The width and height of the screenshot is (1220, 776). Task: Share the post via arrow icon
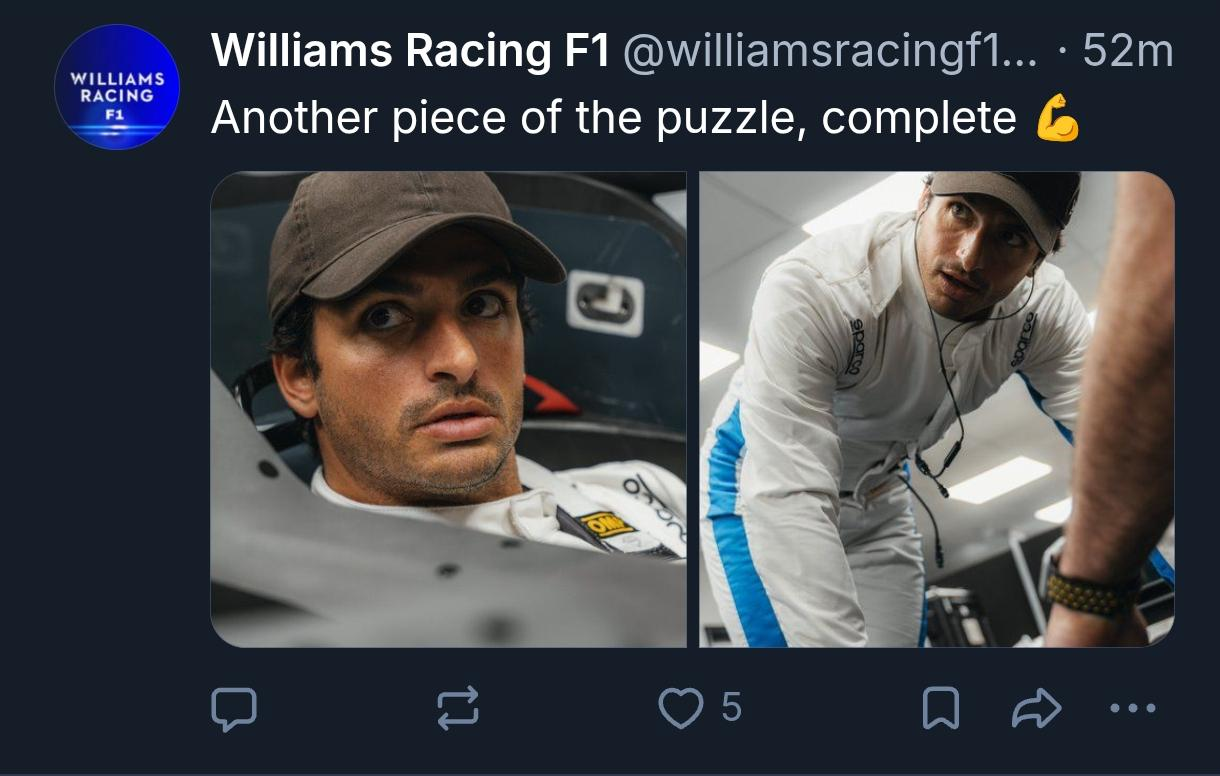1036,708
